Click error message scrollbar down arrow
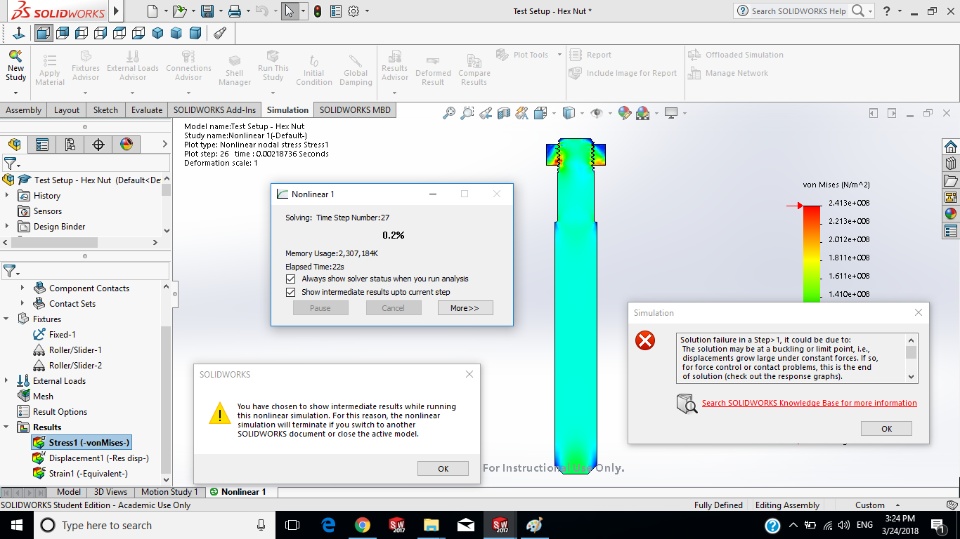Screen dimensions: 960x539 [911, 377]
